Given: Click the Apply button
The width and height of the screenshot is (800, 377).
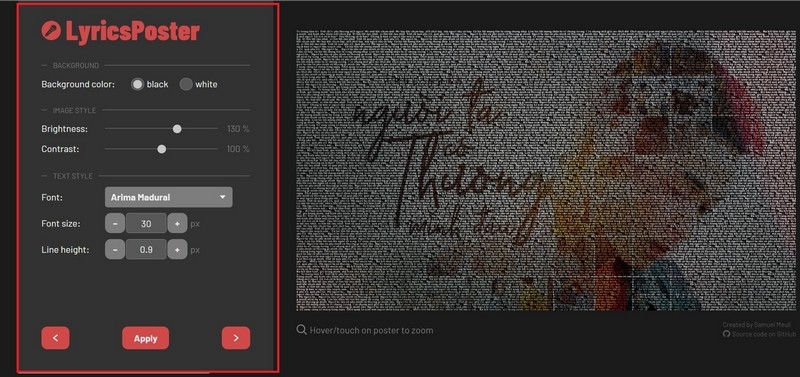Looking at the screenshot, I should 145,338.
